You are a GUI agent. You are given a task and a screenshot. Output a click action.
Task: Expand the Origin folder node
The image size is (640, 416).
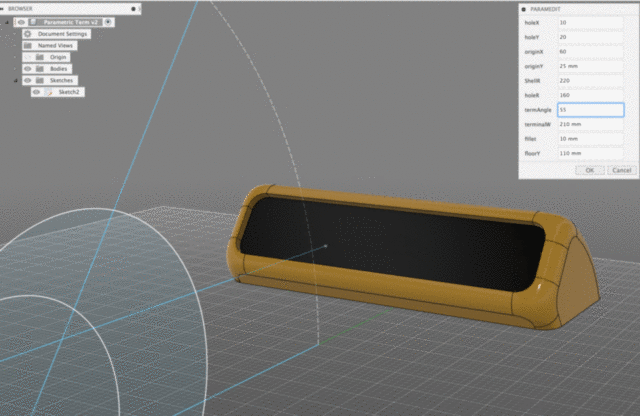[x=16, y=57]
